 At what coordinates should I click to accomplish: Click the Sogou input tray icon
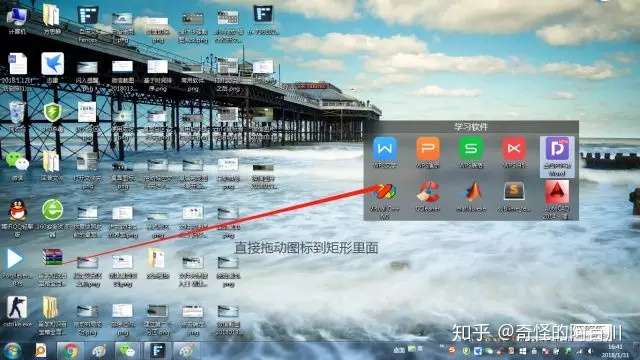(452, 350)
